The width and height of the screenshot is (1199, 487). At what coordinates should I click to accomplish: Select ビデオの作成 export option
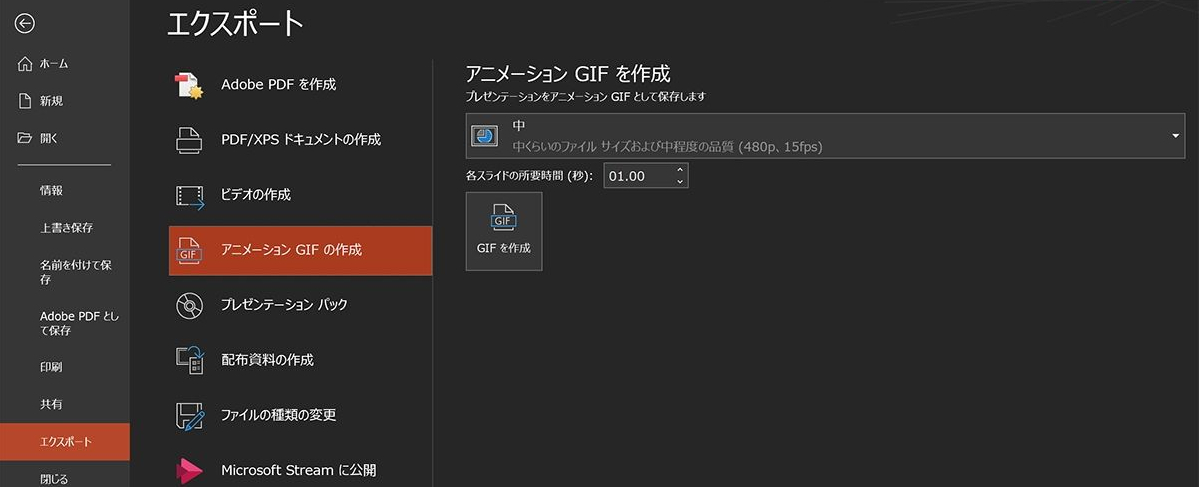tap(301, 196)
